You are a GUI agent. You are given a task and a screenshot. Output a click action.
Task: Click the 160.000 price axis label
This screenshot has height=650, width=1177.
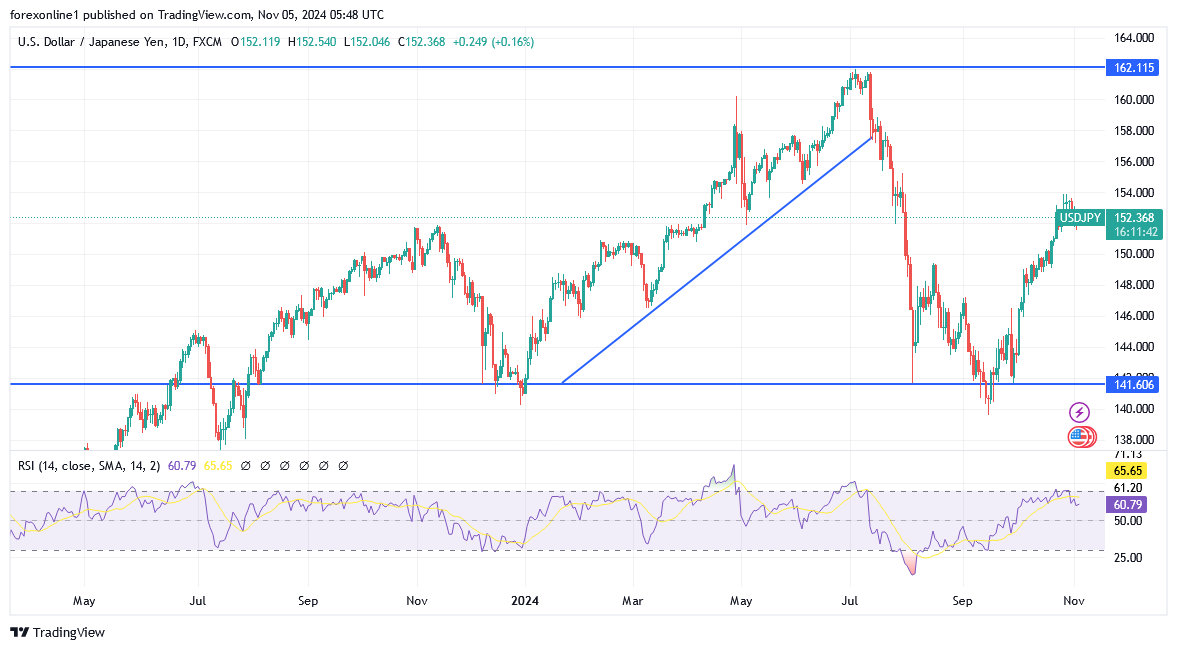[x=1133, y=99]
